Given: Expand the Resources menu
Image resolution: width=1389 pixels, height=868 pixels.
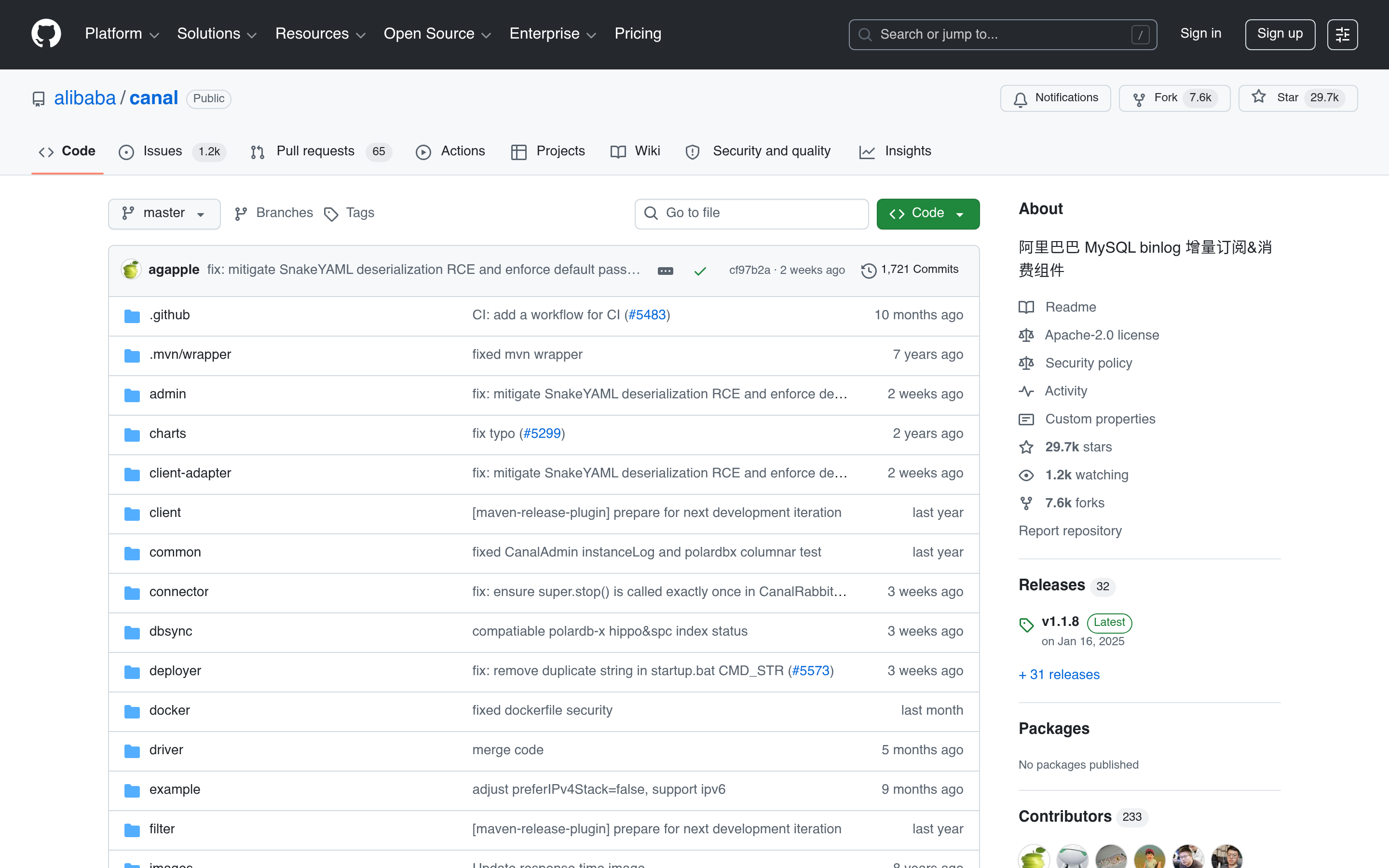Looking at the screenshot, I should 320,34.
